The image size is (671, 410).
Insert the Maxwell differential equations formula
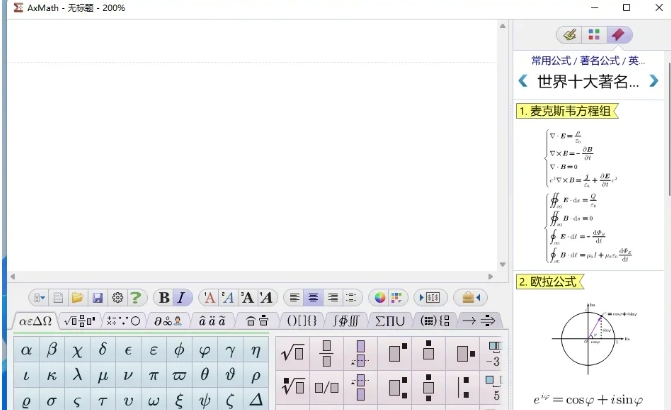pos(581,158)
